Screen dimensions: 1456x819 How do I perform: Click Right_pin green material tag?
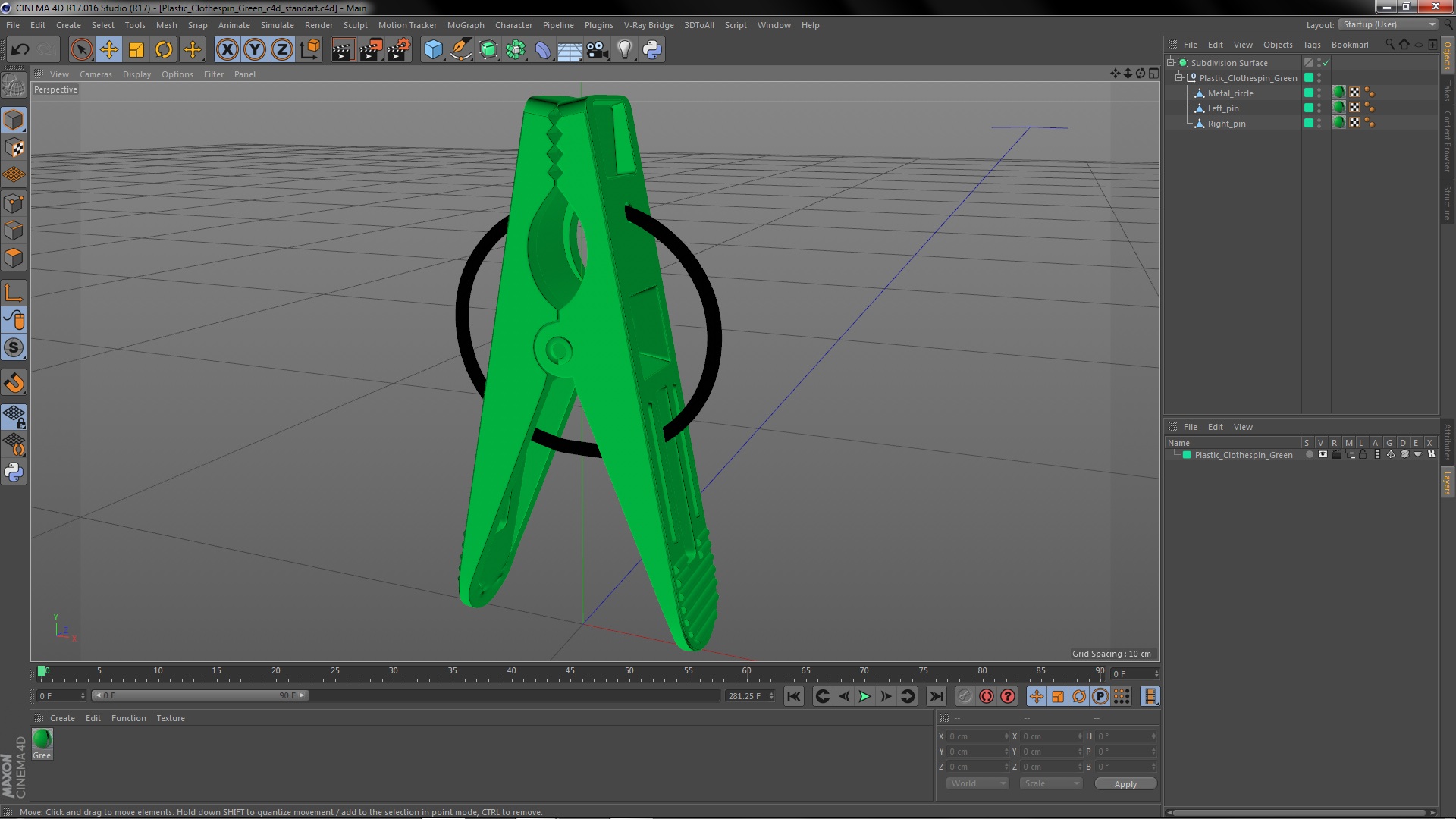(1339, 123)
